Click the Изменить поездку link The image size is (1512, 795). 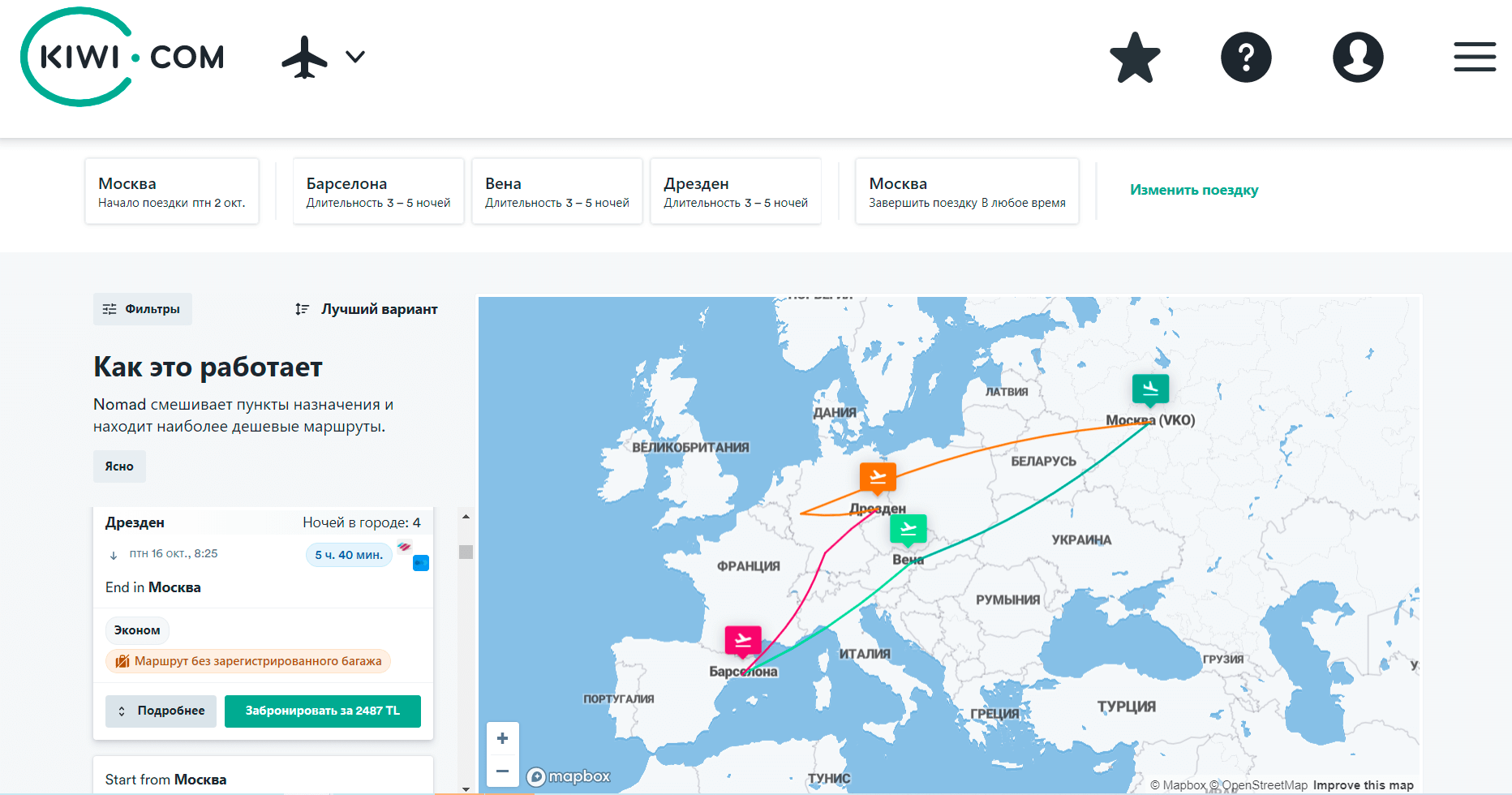coord(1193,190)
